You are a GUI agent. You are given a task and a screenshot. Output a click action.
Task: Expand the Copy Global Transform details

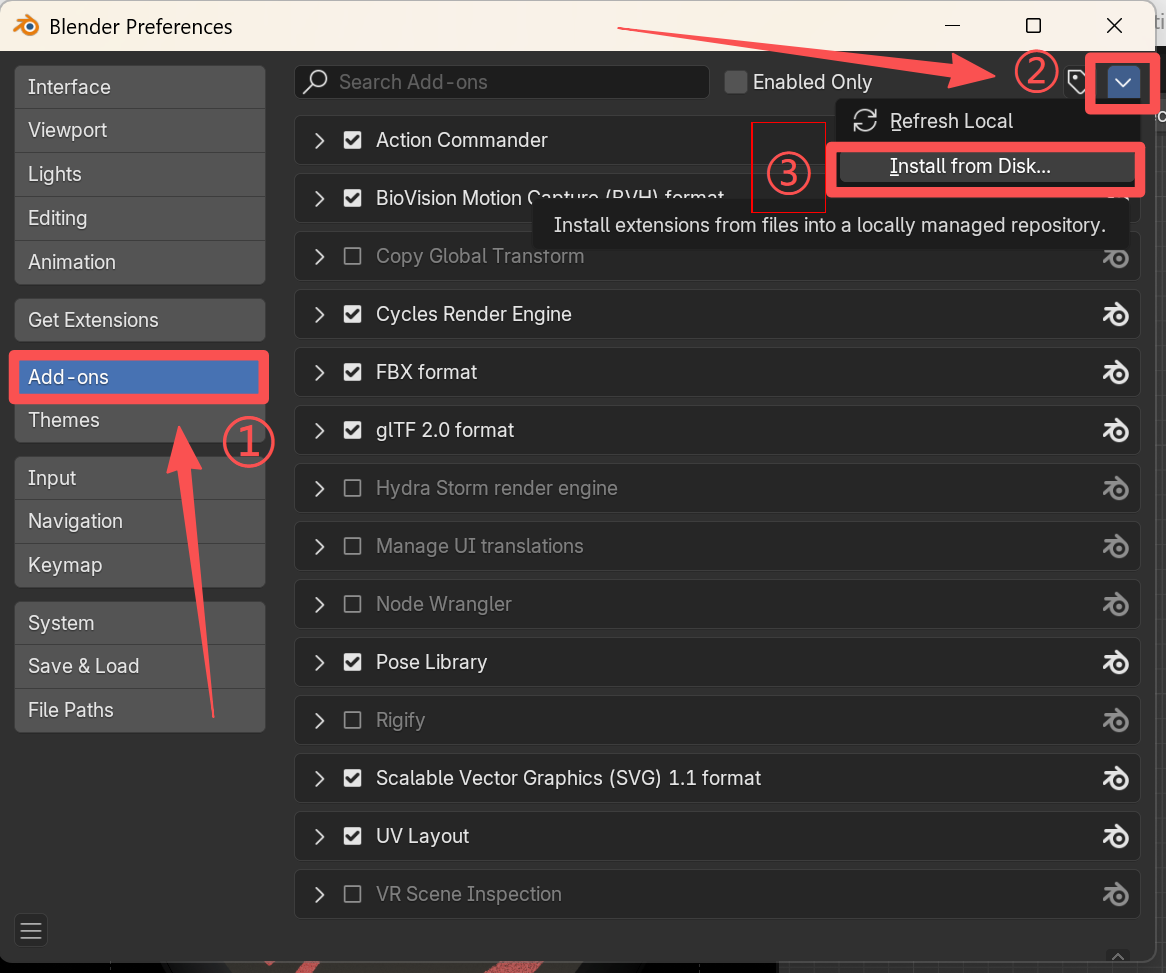pos(319,256)
